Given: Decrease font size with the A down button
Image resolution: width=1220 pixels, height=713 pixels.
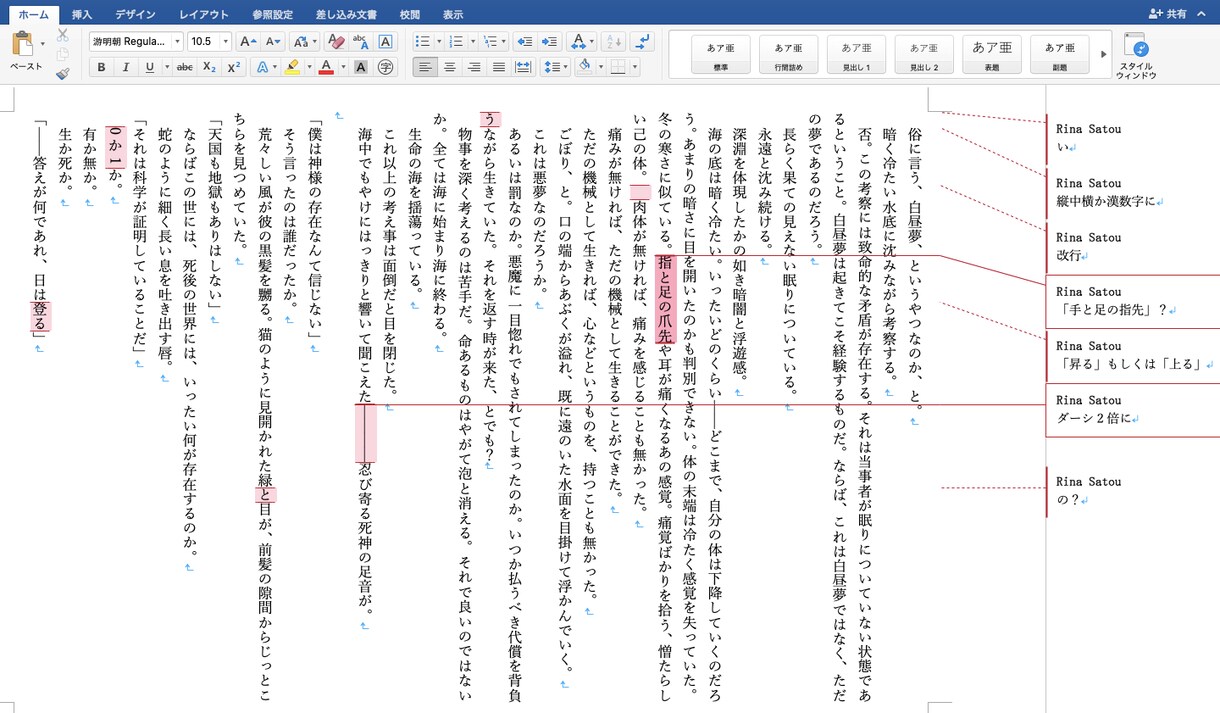Looking at the screenshot, I should pos(273,41).
